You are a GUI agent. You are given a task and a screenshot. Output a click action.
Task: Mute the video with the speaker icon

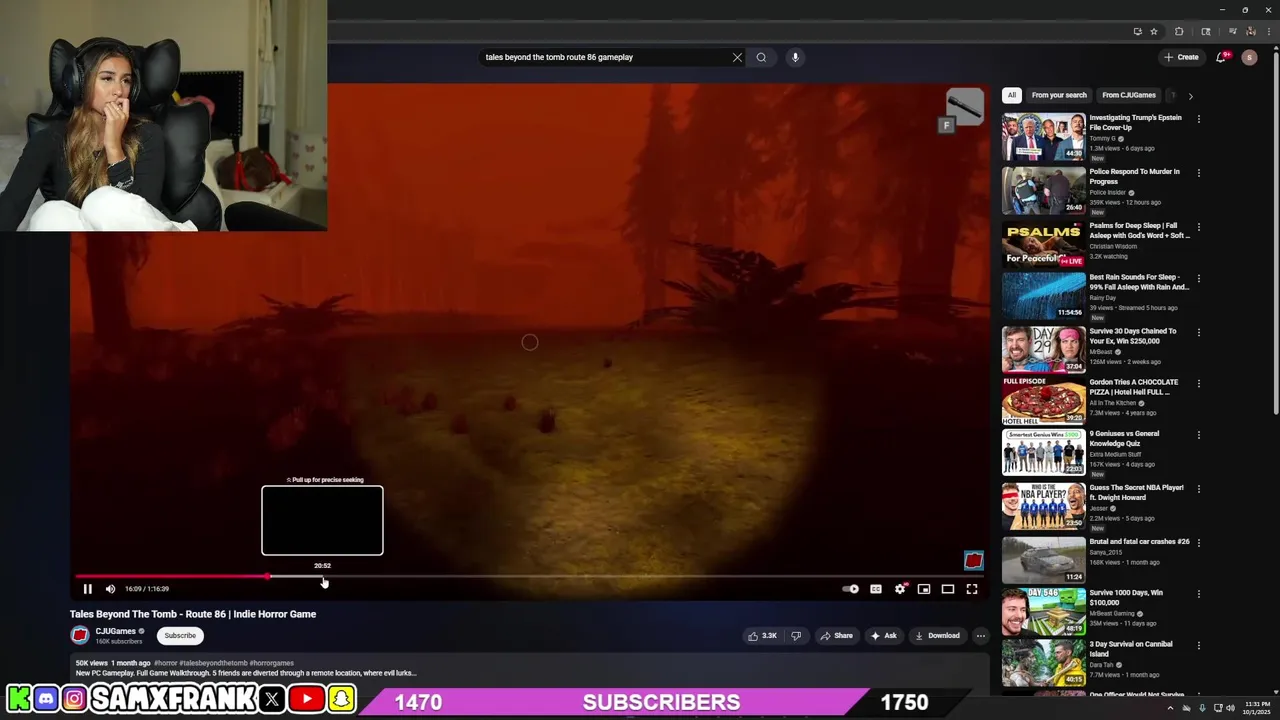coord(110,589)
